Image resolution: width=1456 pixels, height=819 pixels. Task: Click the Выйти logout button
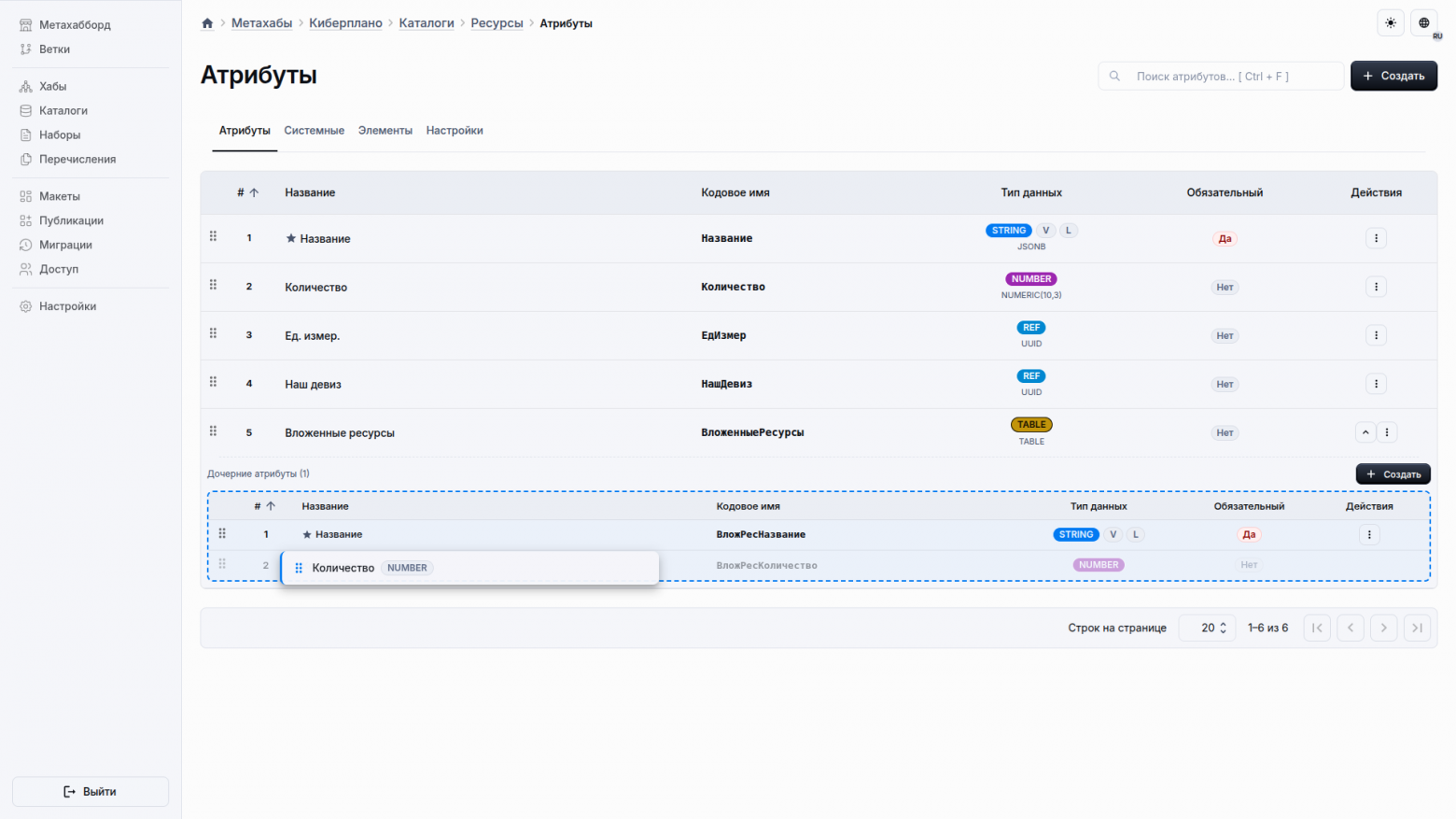click(91, 791)
